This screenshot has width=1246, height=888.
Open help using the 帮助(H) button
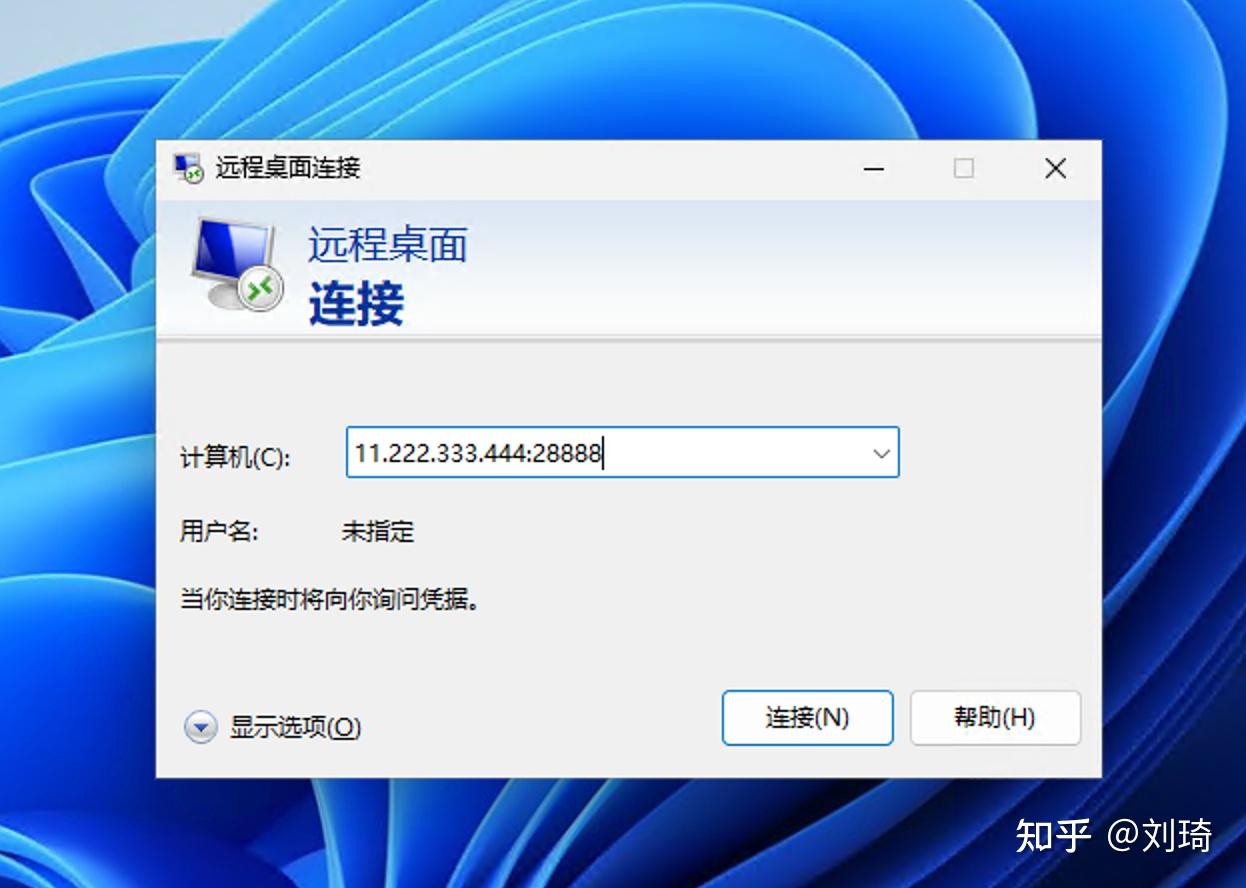995,718
